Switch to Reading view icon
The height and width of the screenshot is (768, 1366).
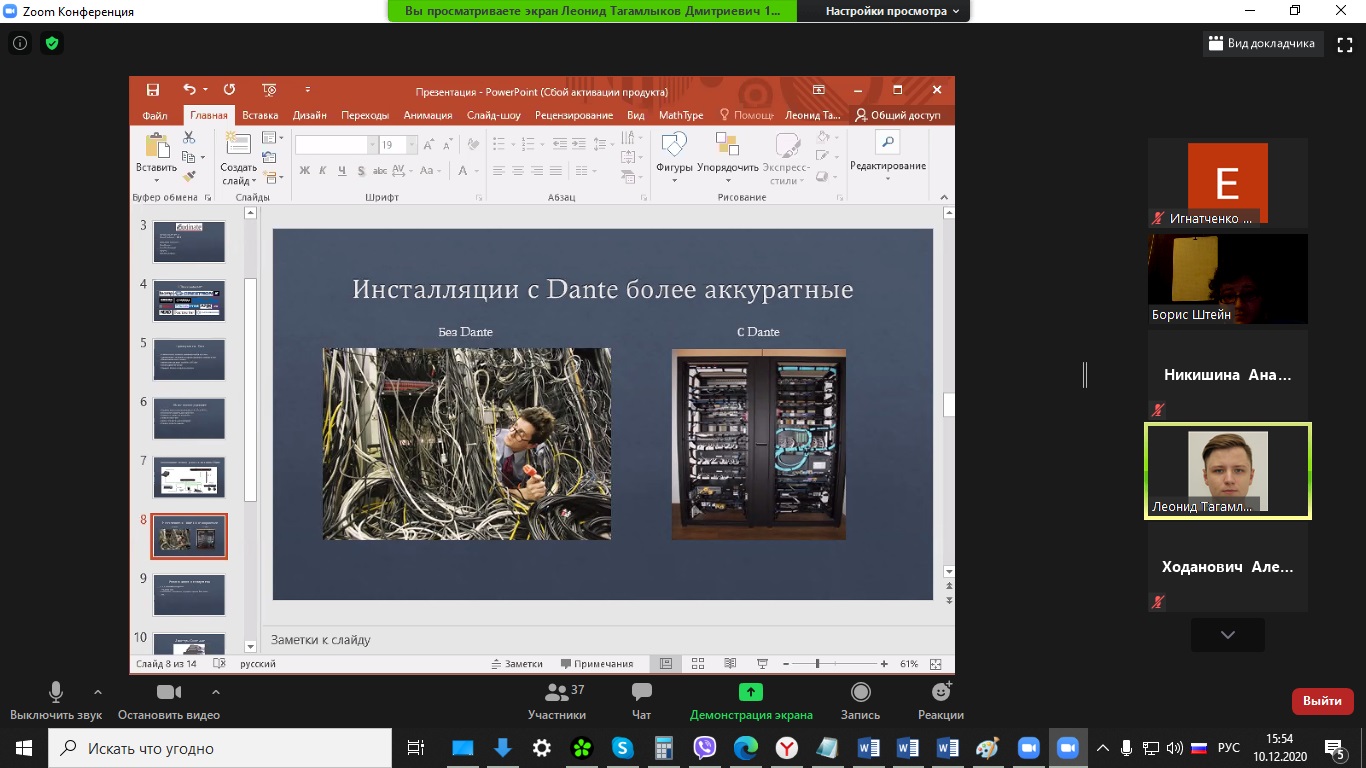coord(730,664)
